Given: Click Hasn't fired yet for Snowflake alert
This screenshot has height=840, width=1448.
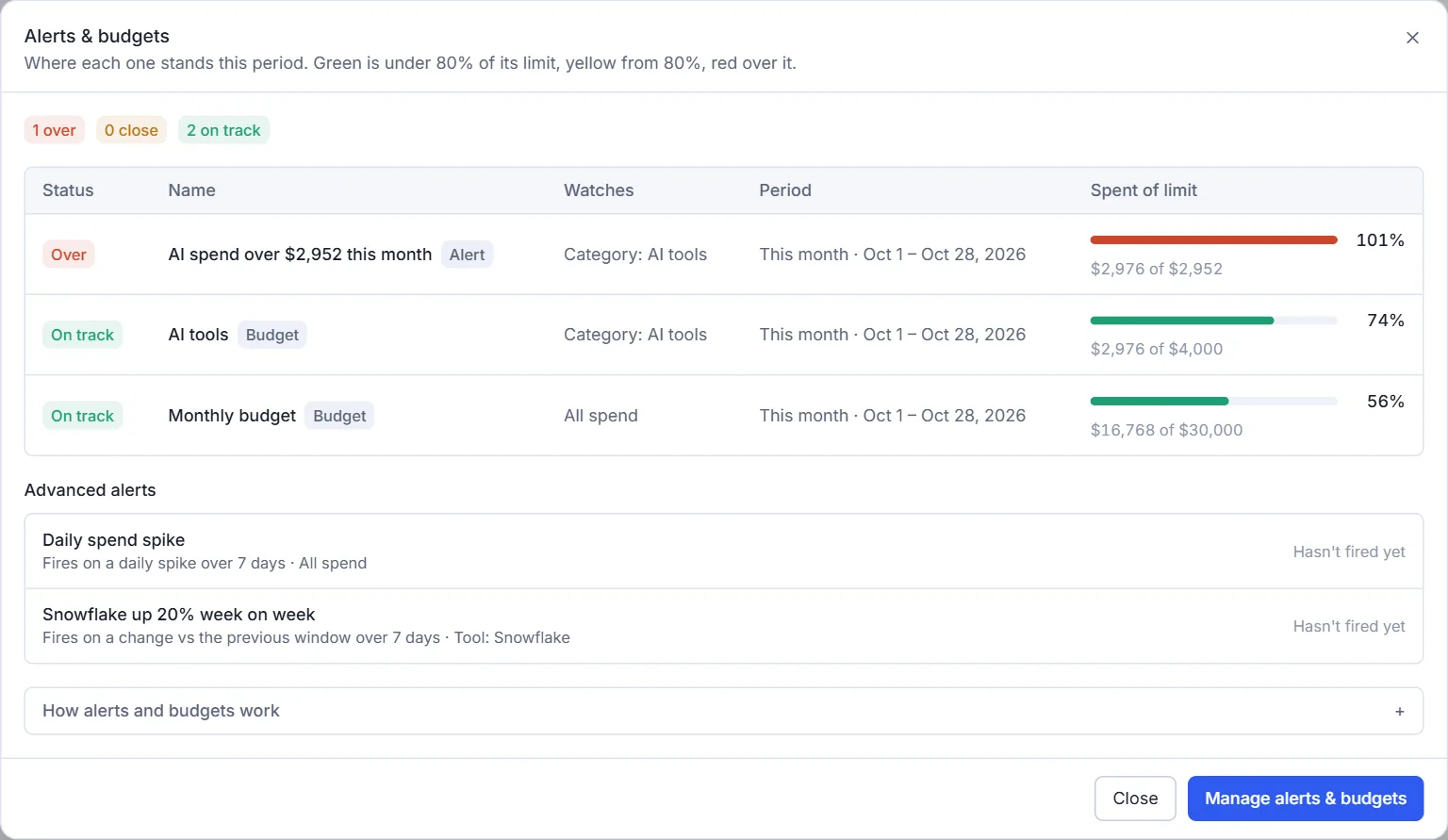Looking at the screenshot, I should point(1349,626).
